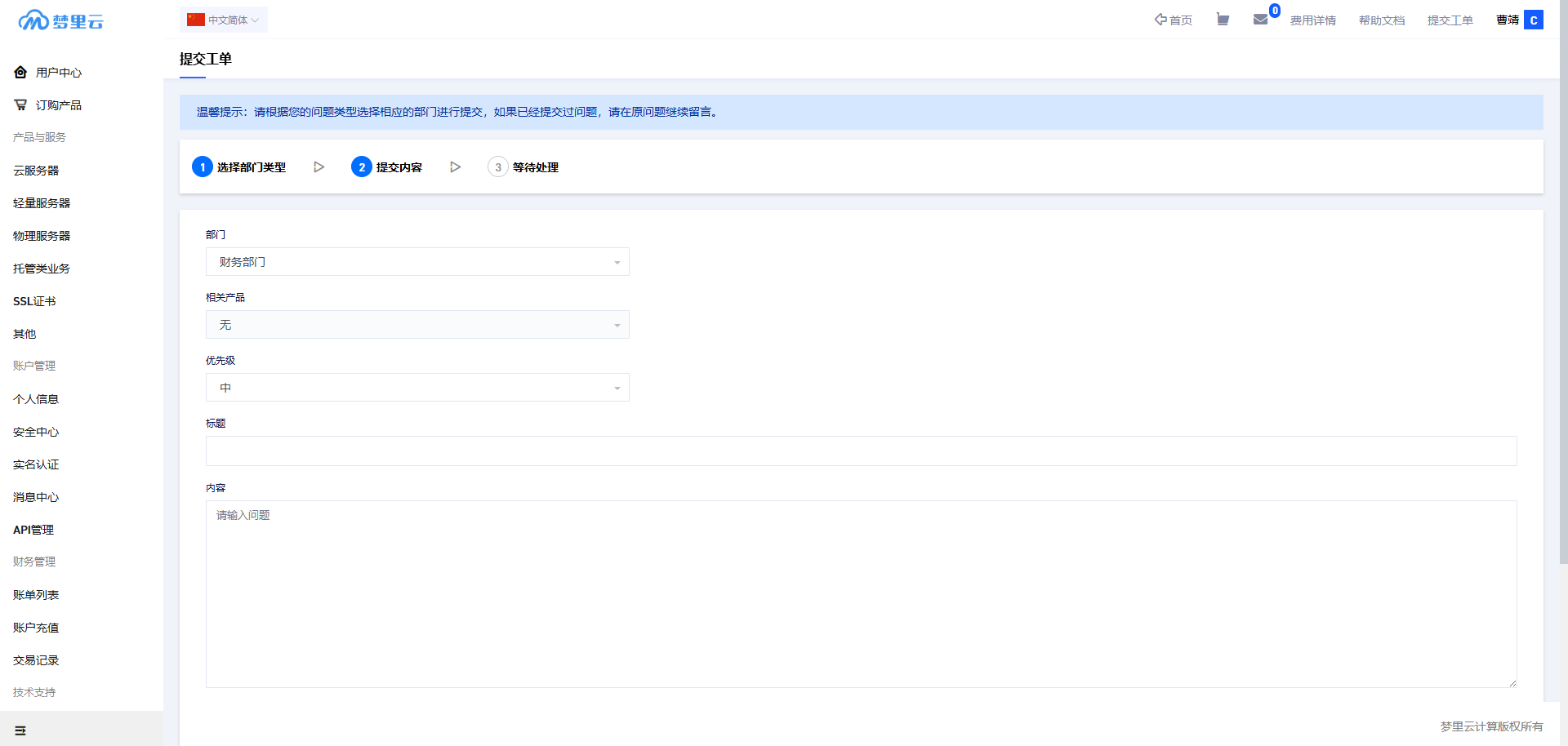This screenshot has height=746, width=1568.
Task: Click the 订购产品 cart icon in sidebar
Action: tap(20, 105)
